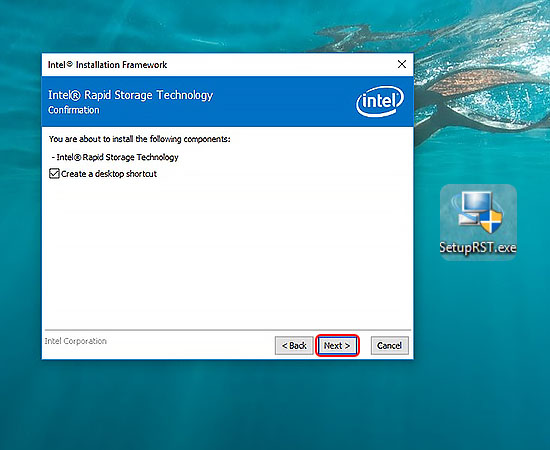Go back with the < Back button
This screenshot has height=450, width=550.
294,346
